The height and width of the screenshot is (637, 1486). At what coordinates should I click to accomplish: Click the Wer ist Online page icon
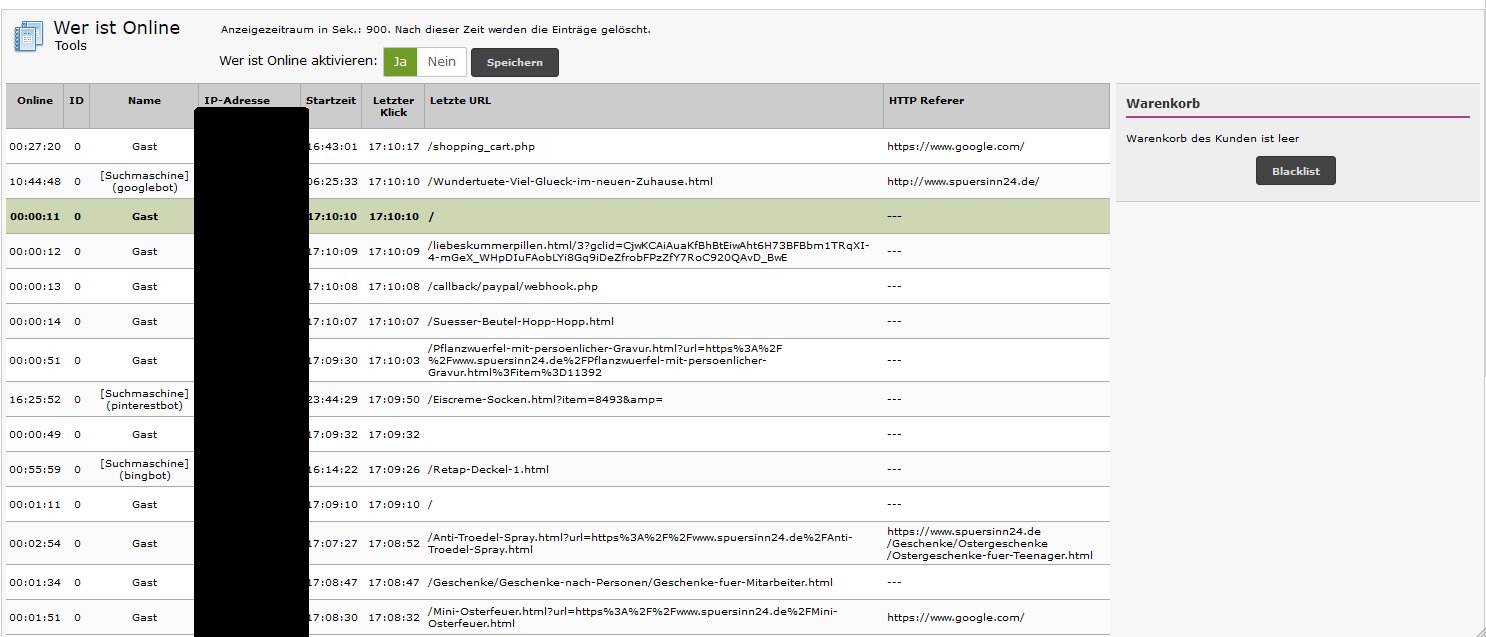(x=27, y=37)
